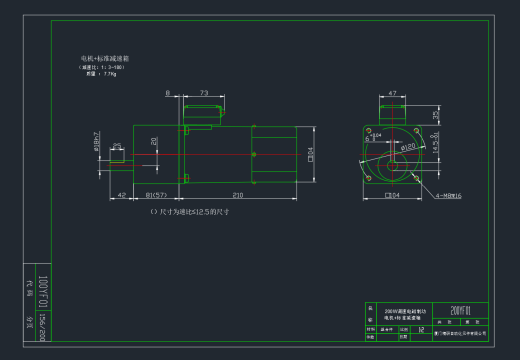The width and height of the screenshot is (520, 360).
Task: Click the 1:2 scale cell in title block
Action: [421, 330]
